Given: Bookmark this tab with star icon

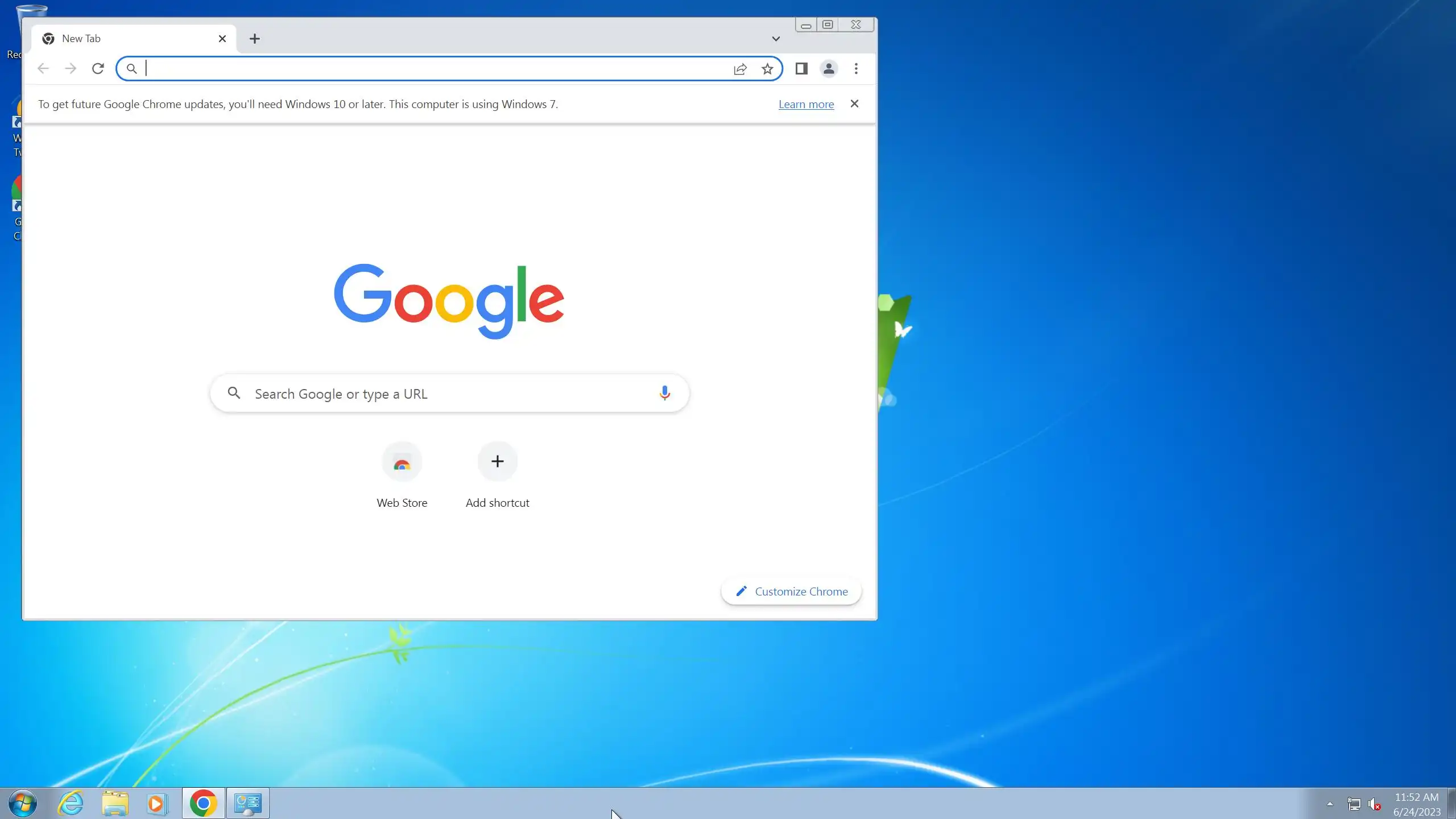Looking at the screenshot, I should tap(767, 69).
